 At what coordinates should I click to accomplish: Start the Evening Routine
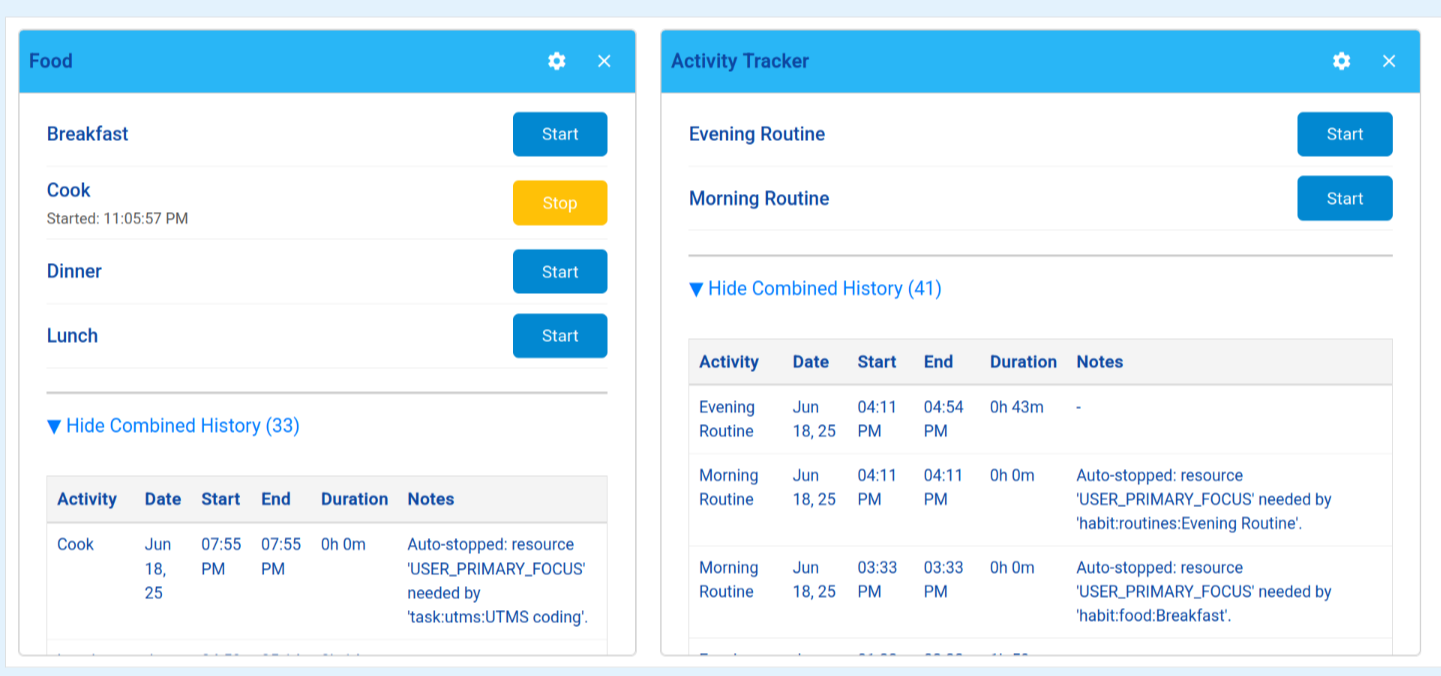tap(1344, 134)
